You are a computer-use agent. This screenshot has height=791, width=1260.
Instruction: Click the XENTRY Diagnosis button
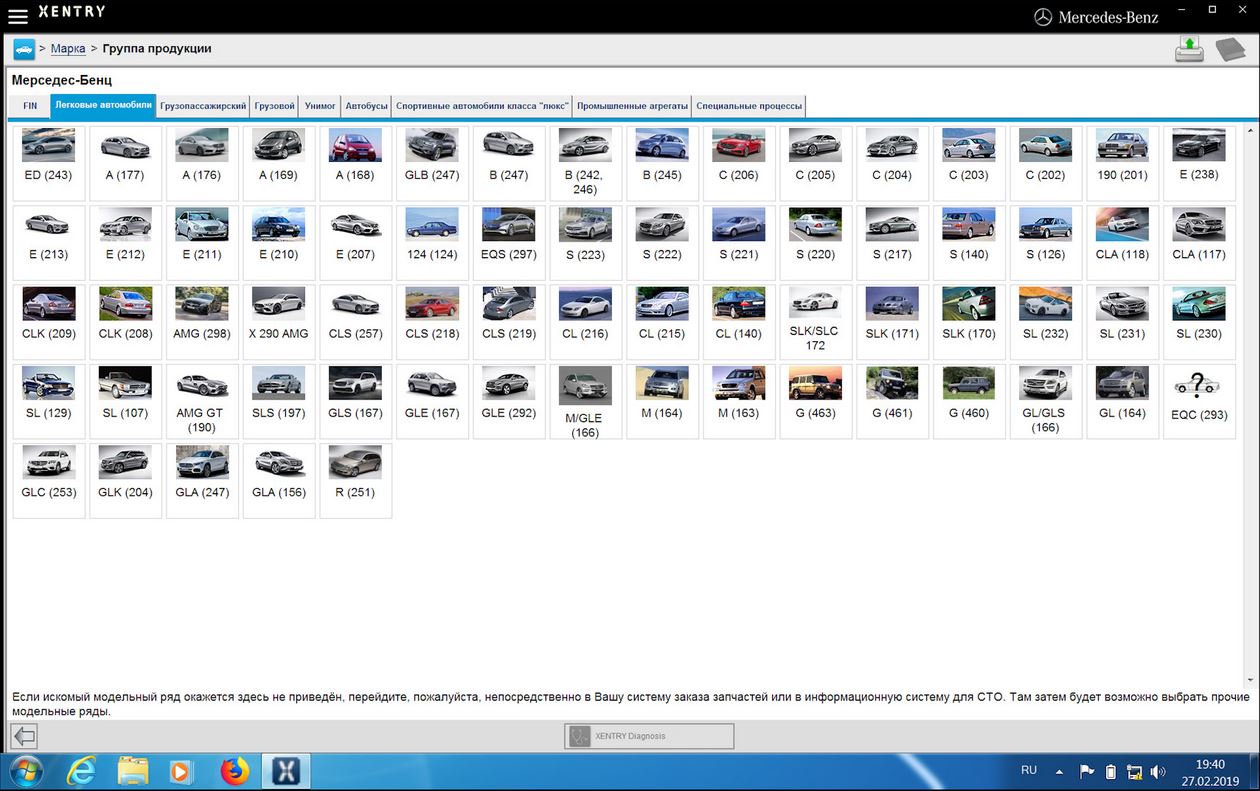point(649,736)
